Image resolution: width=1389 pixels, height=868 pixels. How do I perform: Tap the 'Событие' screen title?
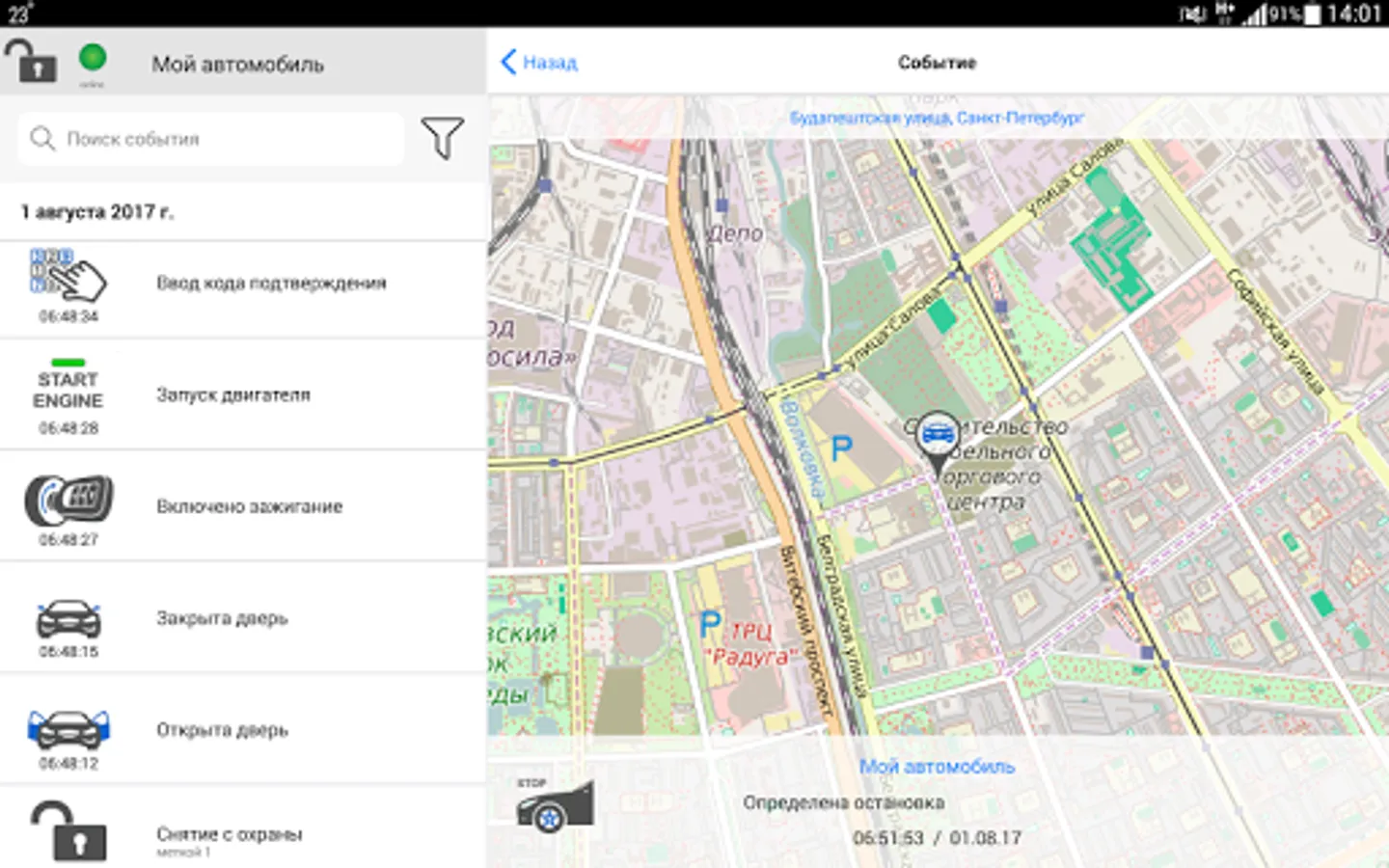tap(937, 63)
